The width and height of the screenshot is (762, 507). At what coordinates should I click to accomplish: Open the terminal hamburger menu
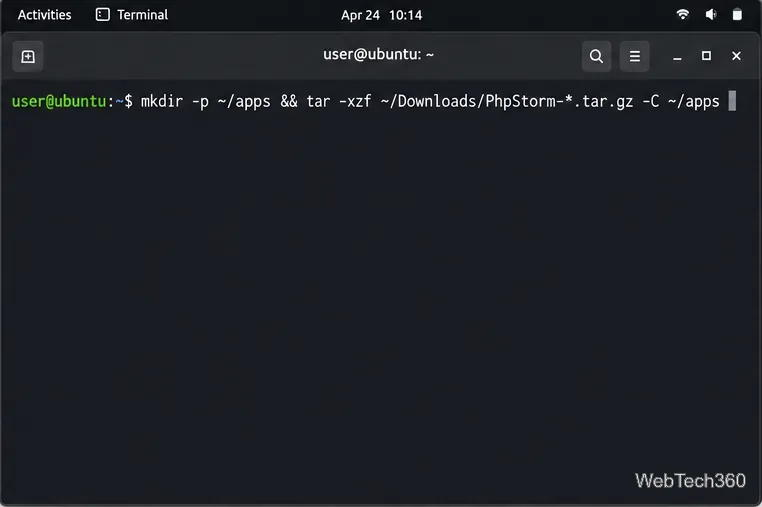coord(634,56)
